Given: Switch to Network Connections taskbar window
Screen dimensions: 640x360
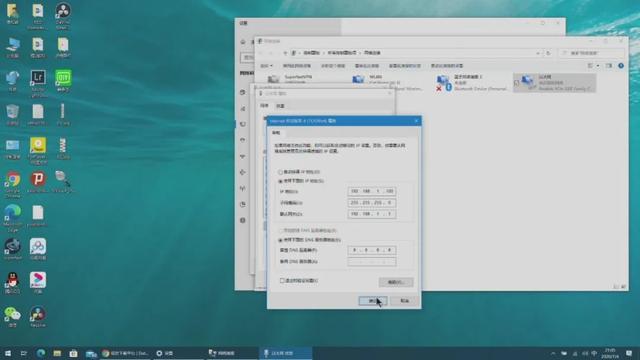Looking at the screenshot, I should tap(231, 353).
